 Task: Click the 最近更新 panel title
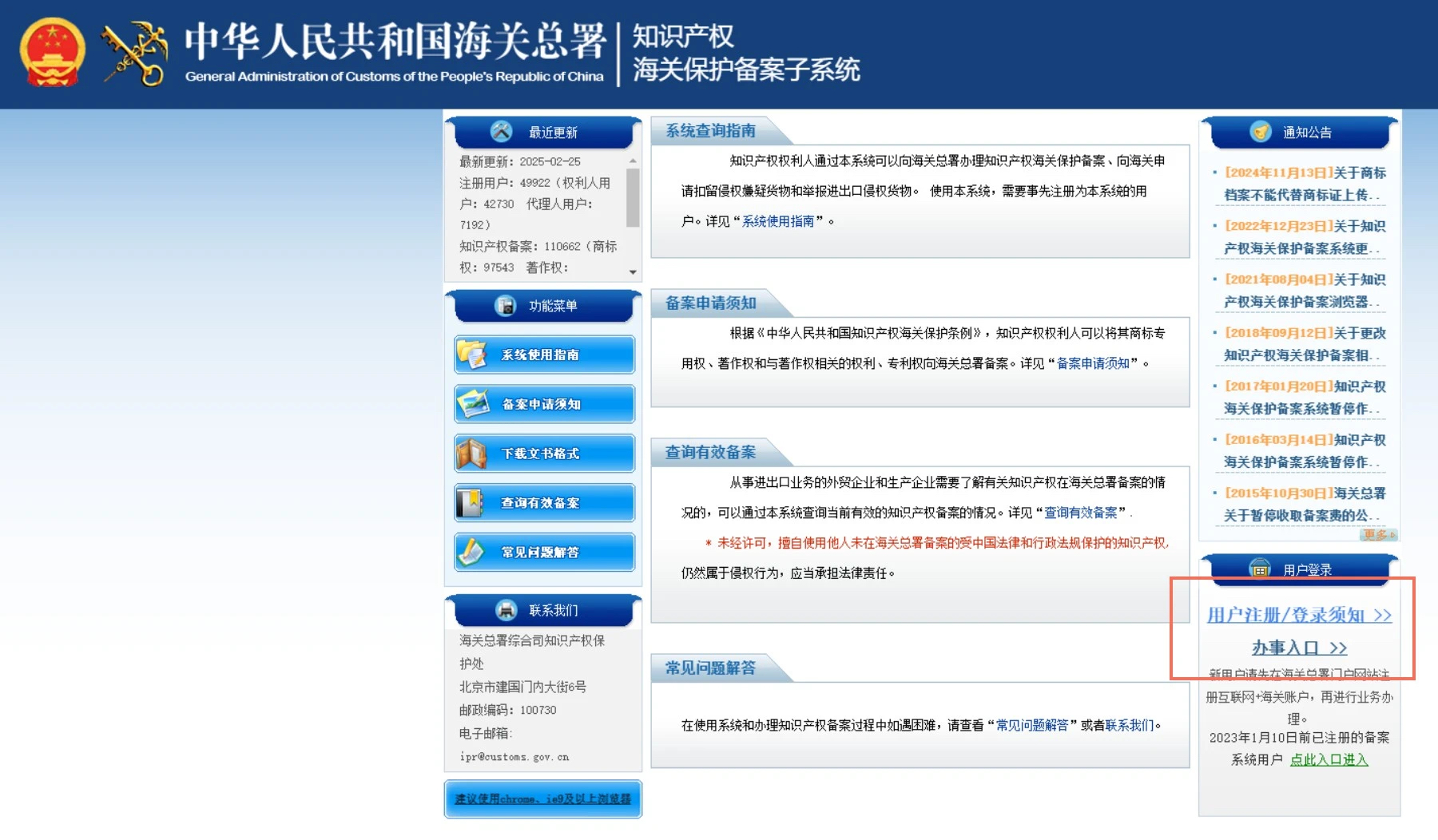tap(553, 133)
